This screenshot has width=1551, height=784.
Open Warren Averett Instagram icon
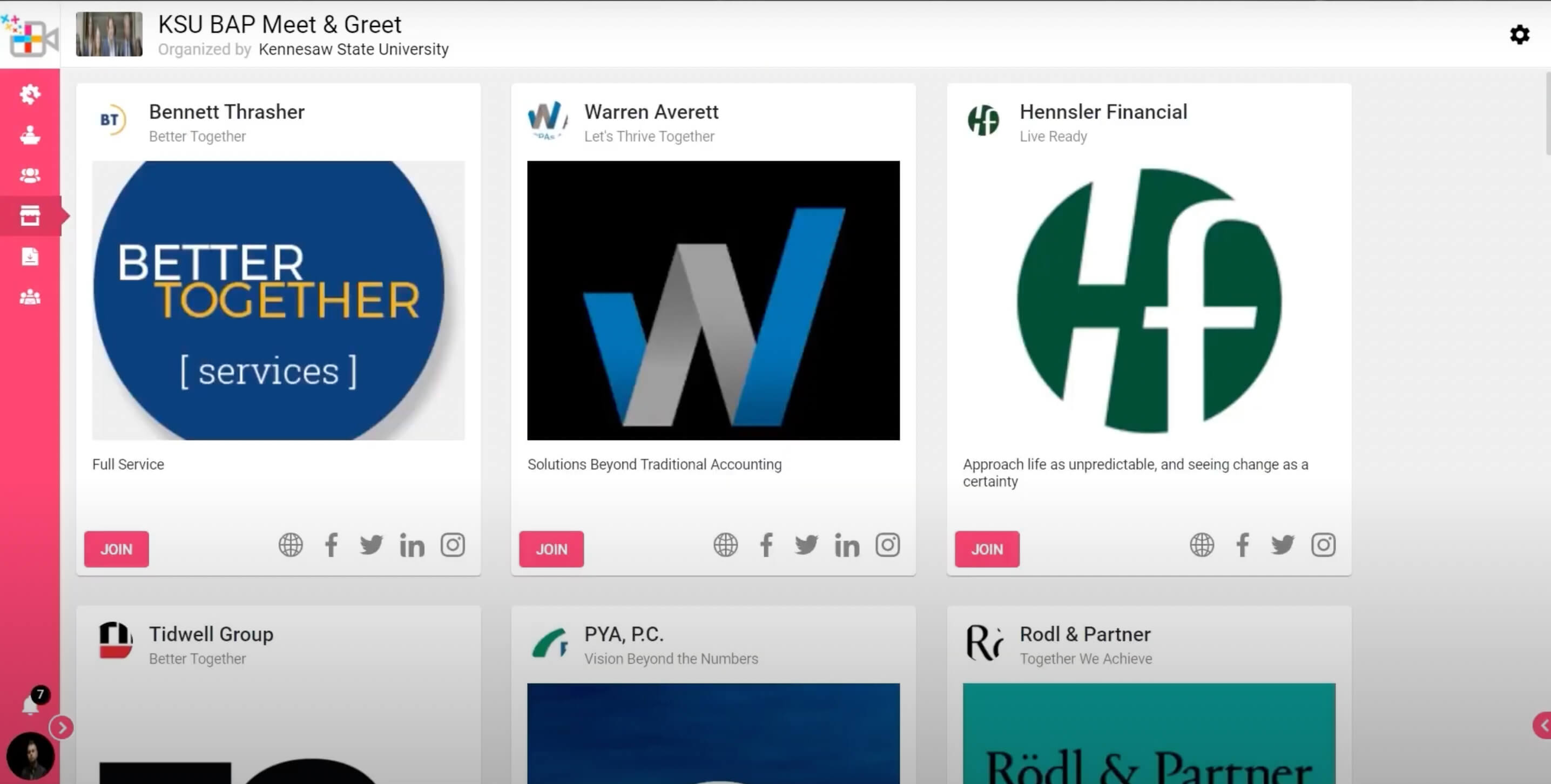[x=887, y=545]
